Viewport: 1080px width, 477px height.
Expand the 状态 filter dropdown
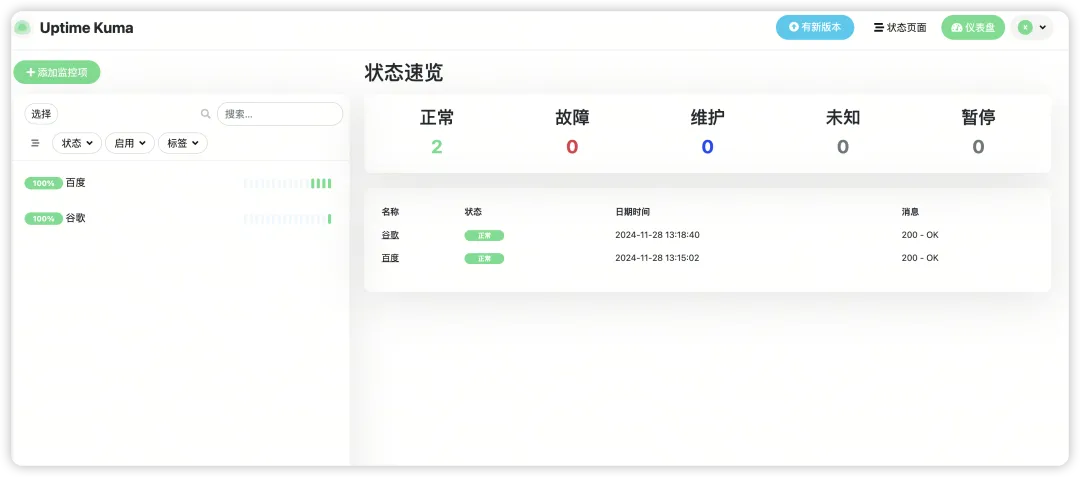pyautogui.click(x=77, y=143)
